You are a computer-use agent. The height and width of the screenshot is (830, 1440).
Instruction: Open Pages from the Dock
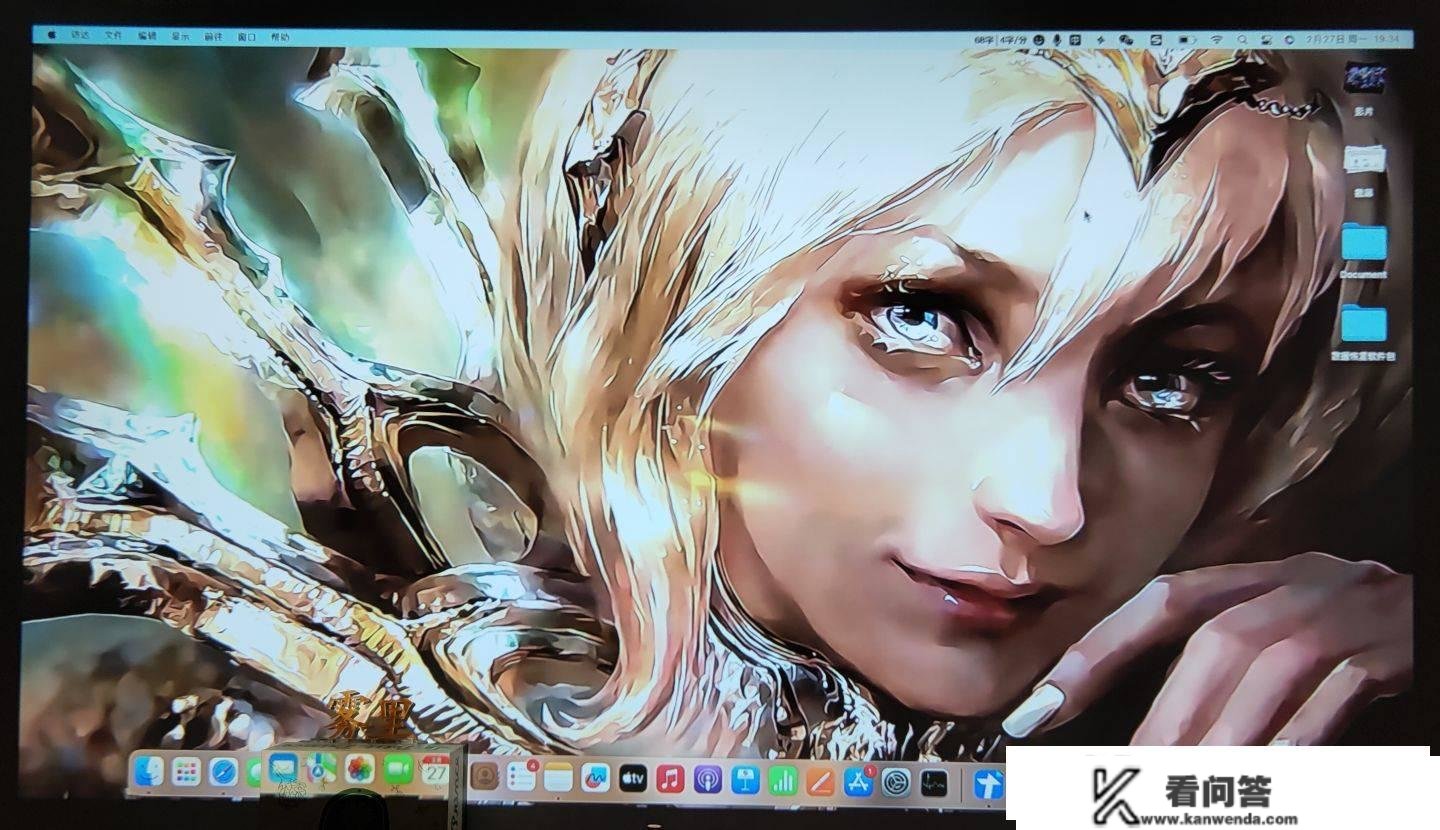(x=820, y=780)
